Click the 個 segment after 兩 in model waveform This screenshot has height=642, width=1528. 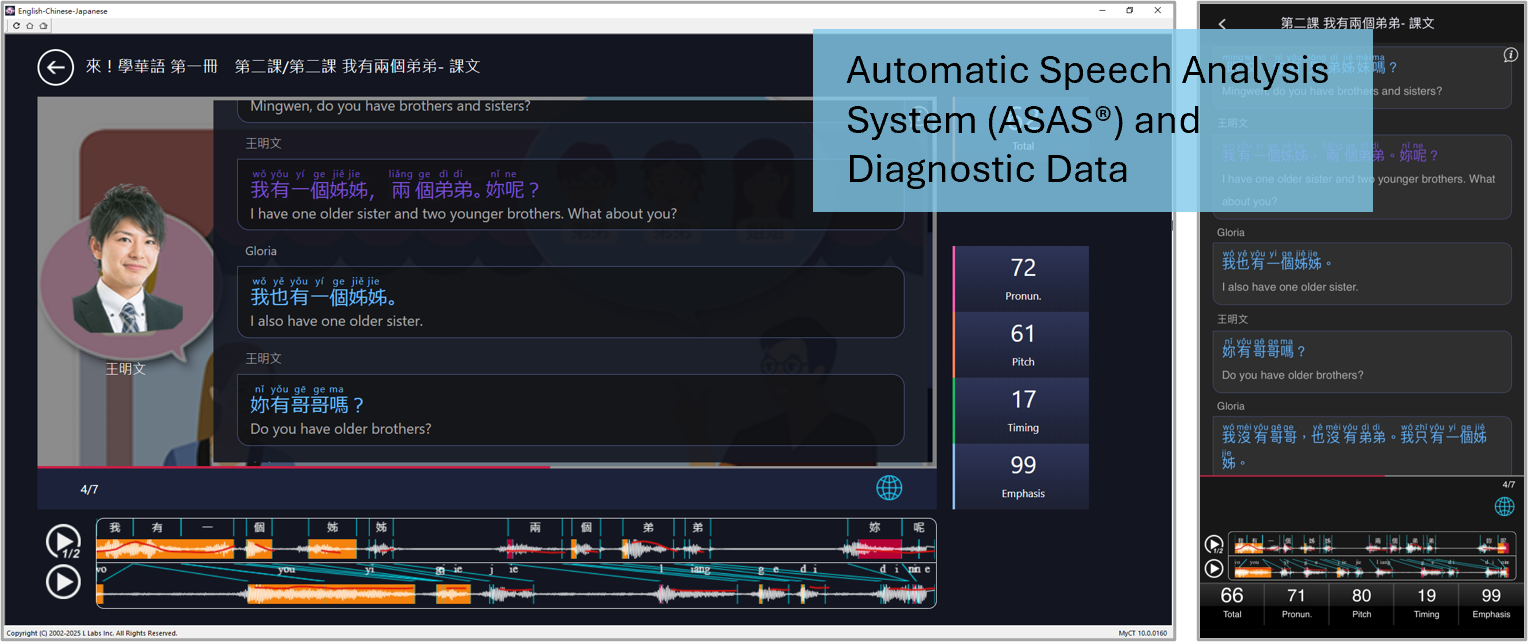(586, 527)
